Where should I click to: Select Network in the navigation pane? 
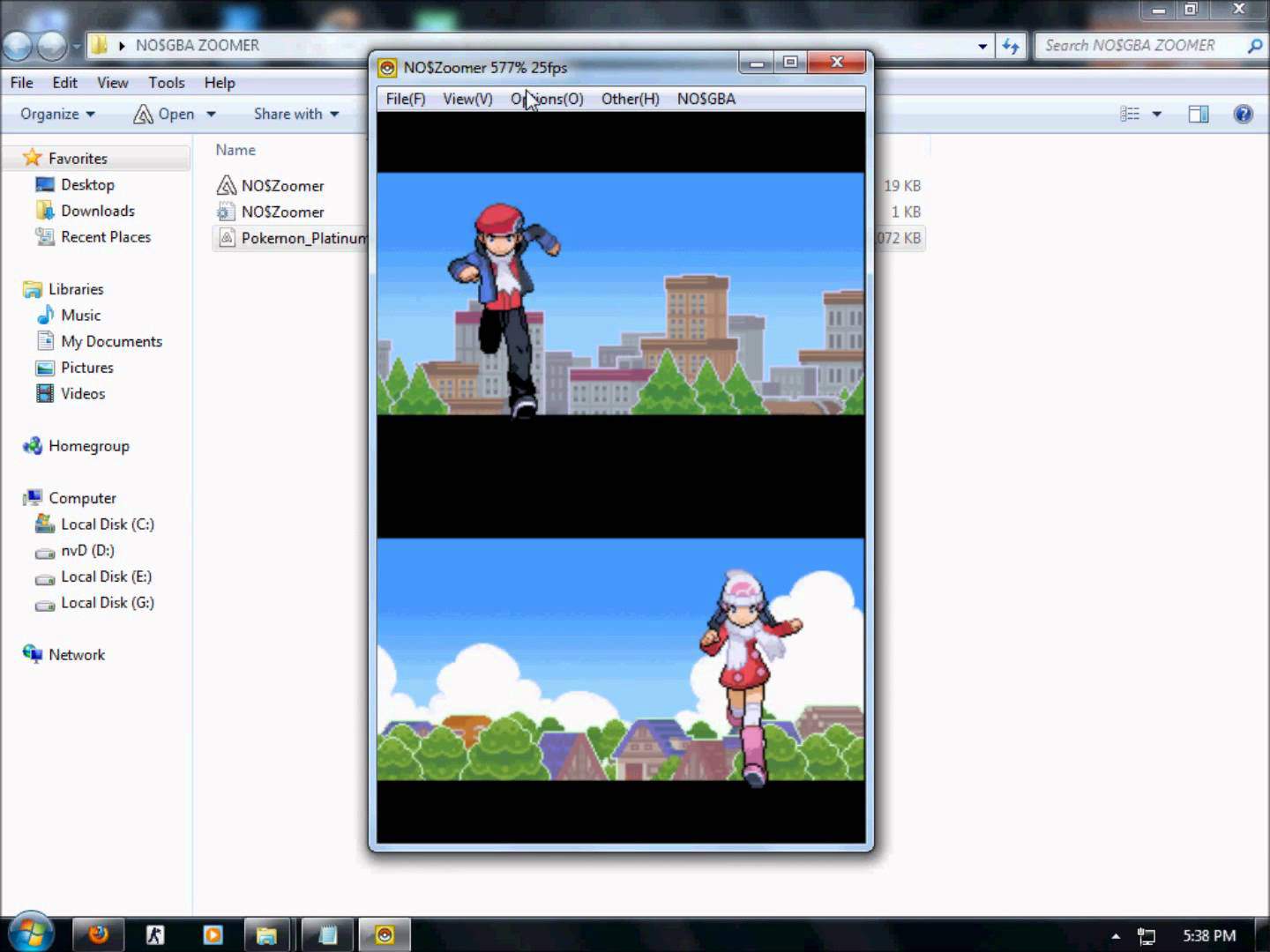[76, 655]
